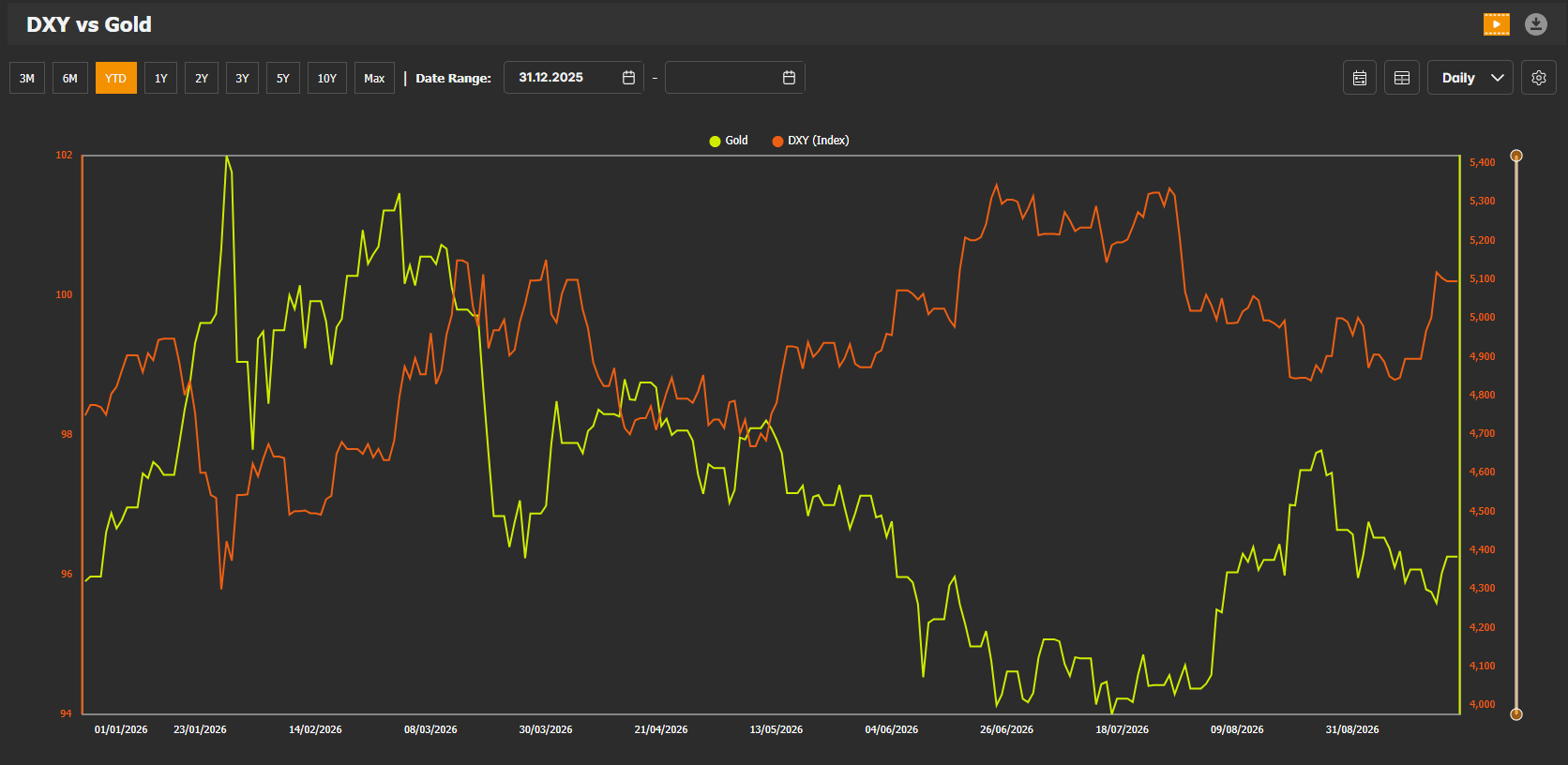The image size is (1568, 765).
Task: Switch to table view icon
Action: [1402, 78]
